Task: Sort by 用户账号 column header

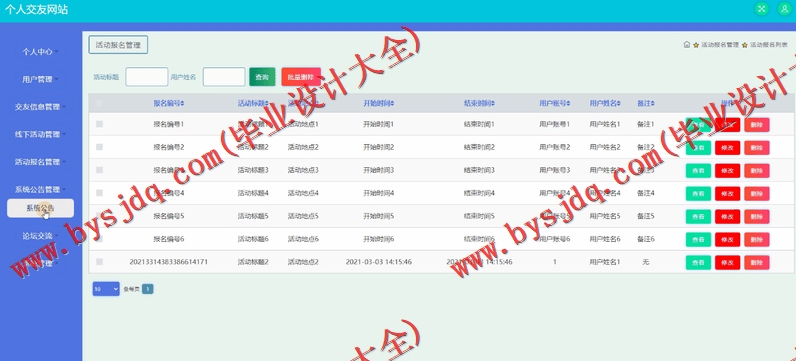Action: [x=554, y=104]
